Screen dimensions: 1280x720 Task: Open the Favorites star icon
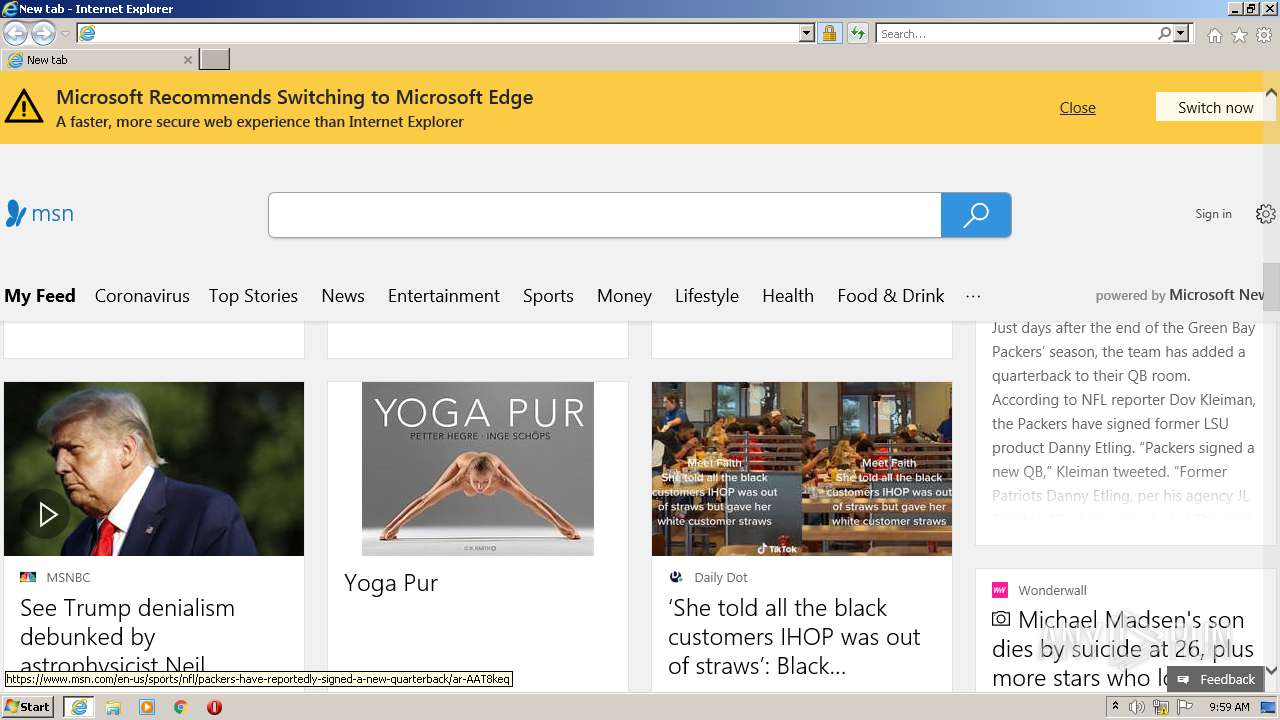coord(1239,35)
